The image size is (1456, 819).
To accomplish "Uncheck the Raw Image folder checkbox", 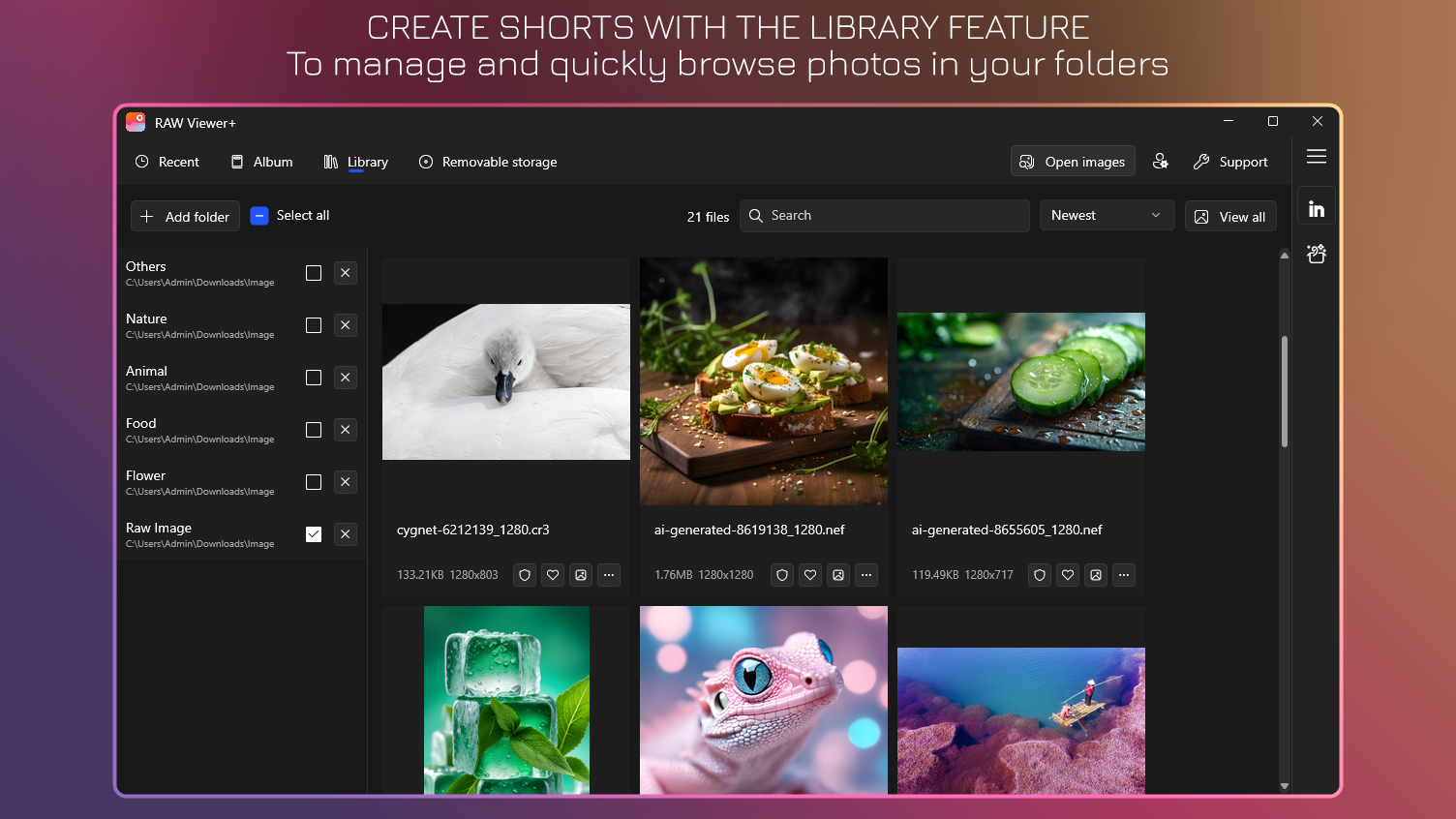I will pos(314,534).
